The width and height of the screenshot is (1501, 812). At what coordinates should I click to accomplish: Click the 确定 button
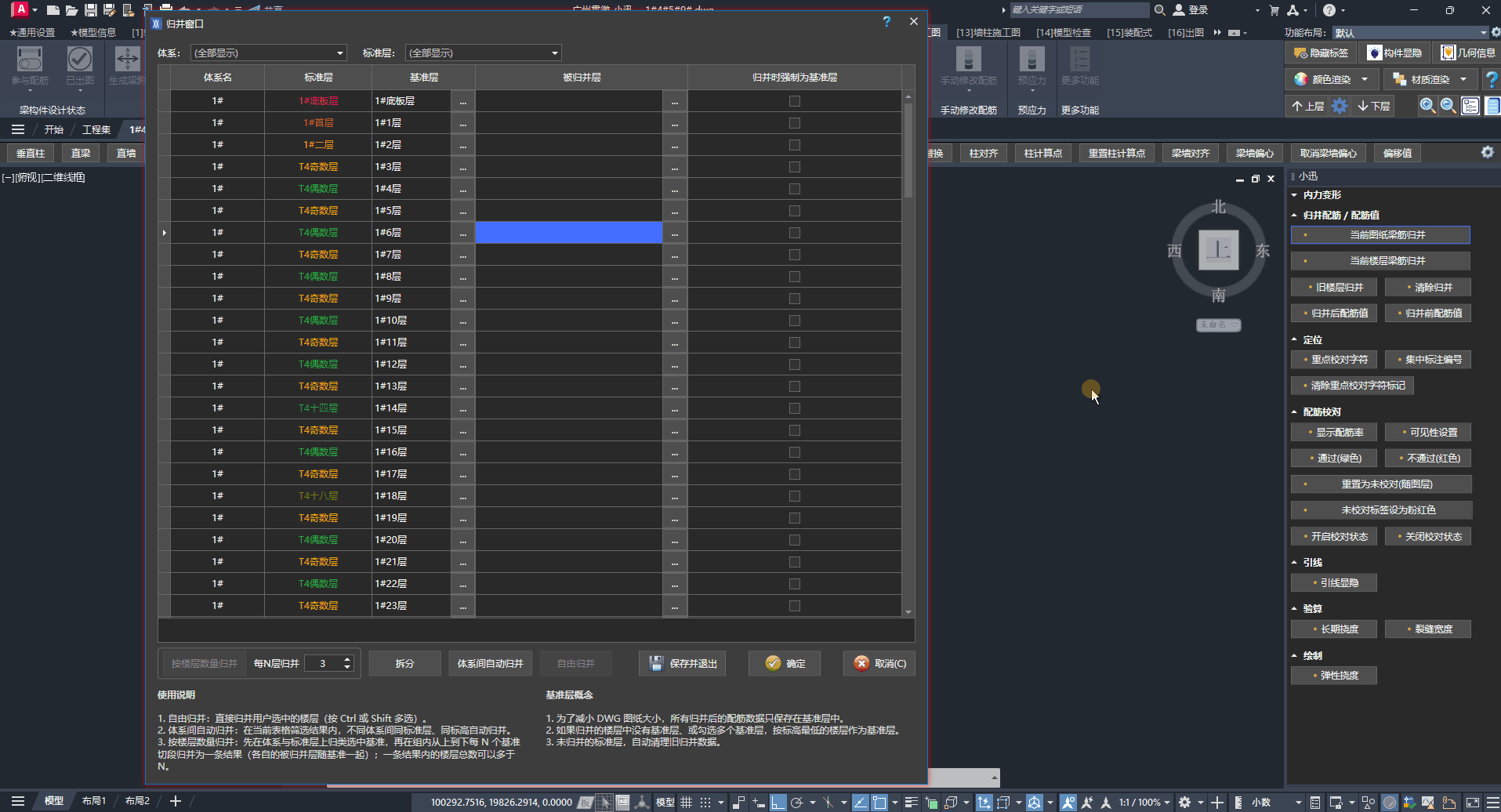(x=785, y=663)
